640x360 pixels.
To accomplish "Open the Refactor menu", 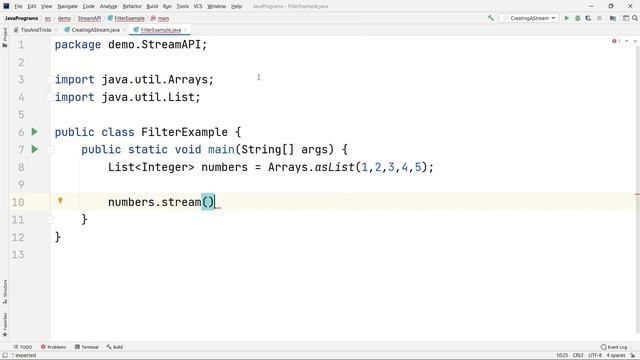I will tap(132, 6).
